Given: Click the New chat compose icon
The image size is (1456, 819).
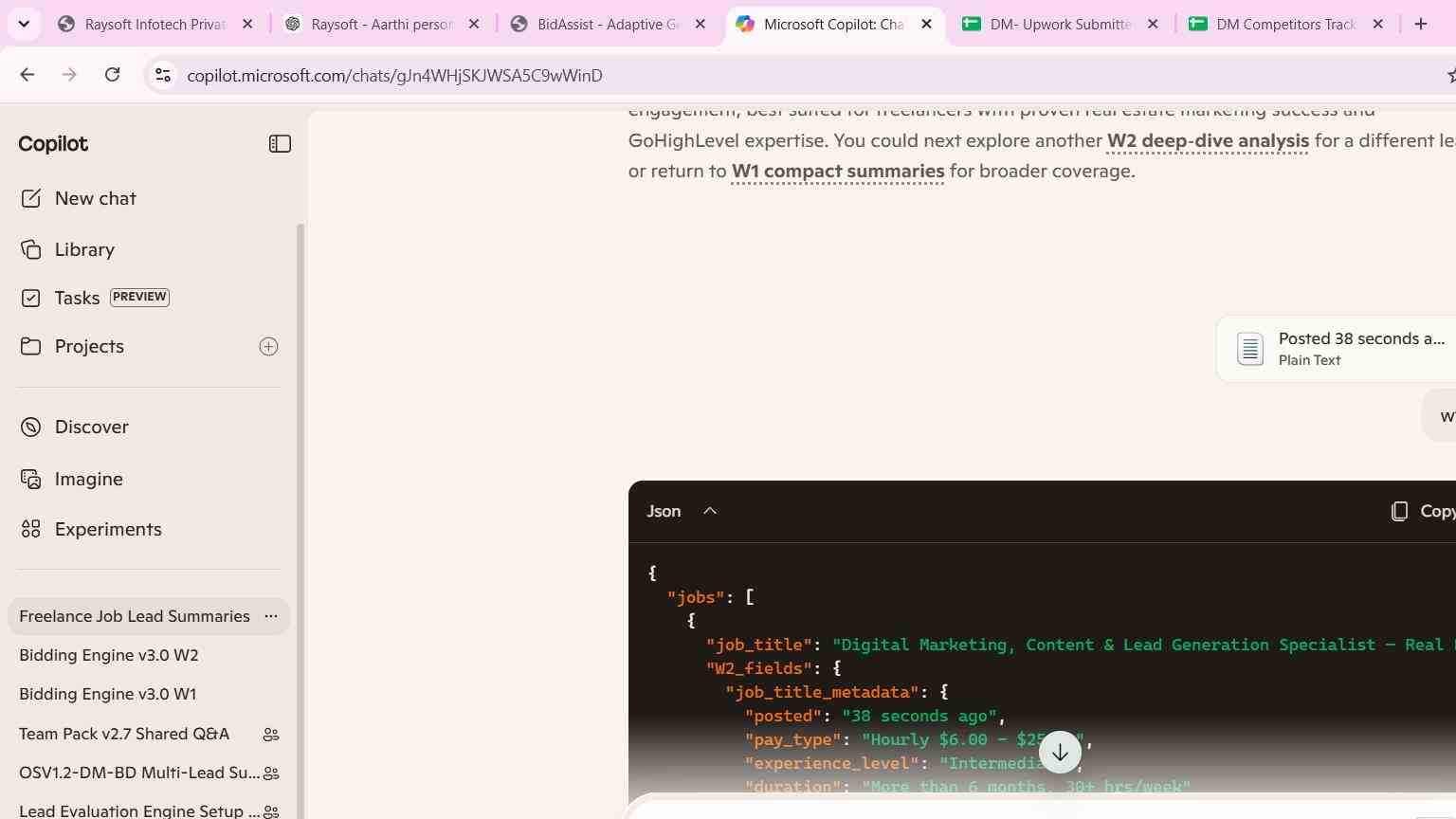Looking at the screenshot, I should 31,198.
